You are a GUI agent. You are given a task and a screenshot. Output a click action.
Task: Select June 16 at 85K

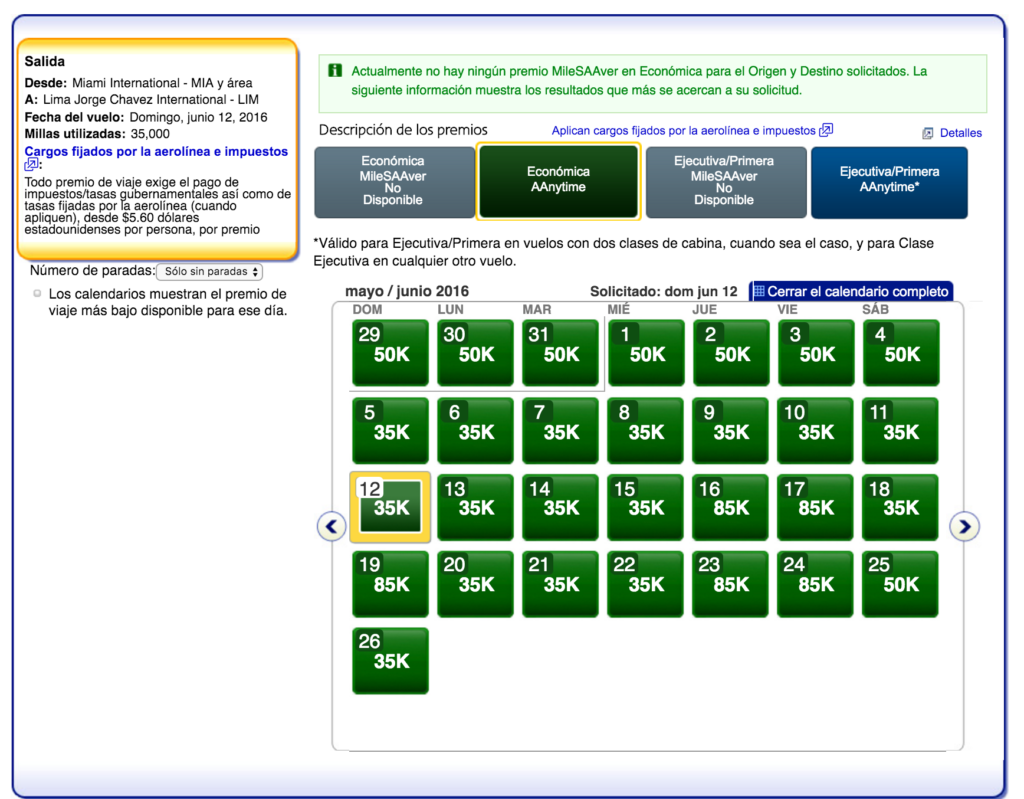click(x=730, y=507)
